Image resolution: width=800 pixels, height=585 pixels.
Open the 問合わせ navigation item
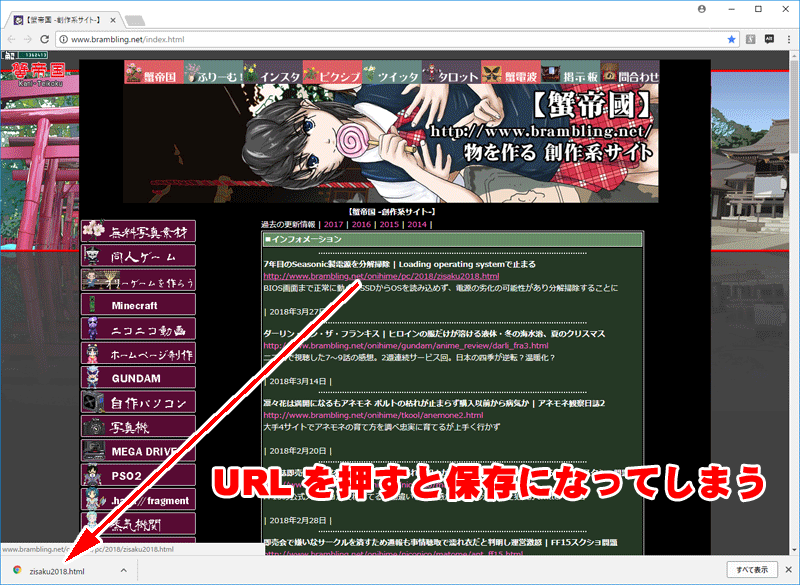pos(630,72)
